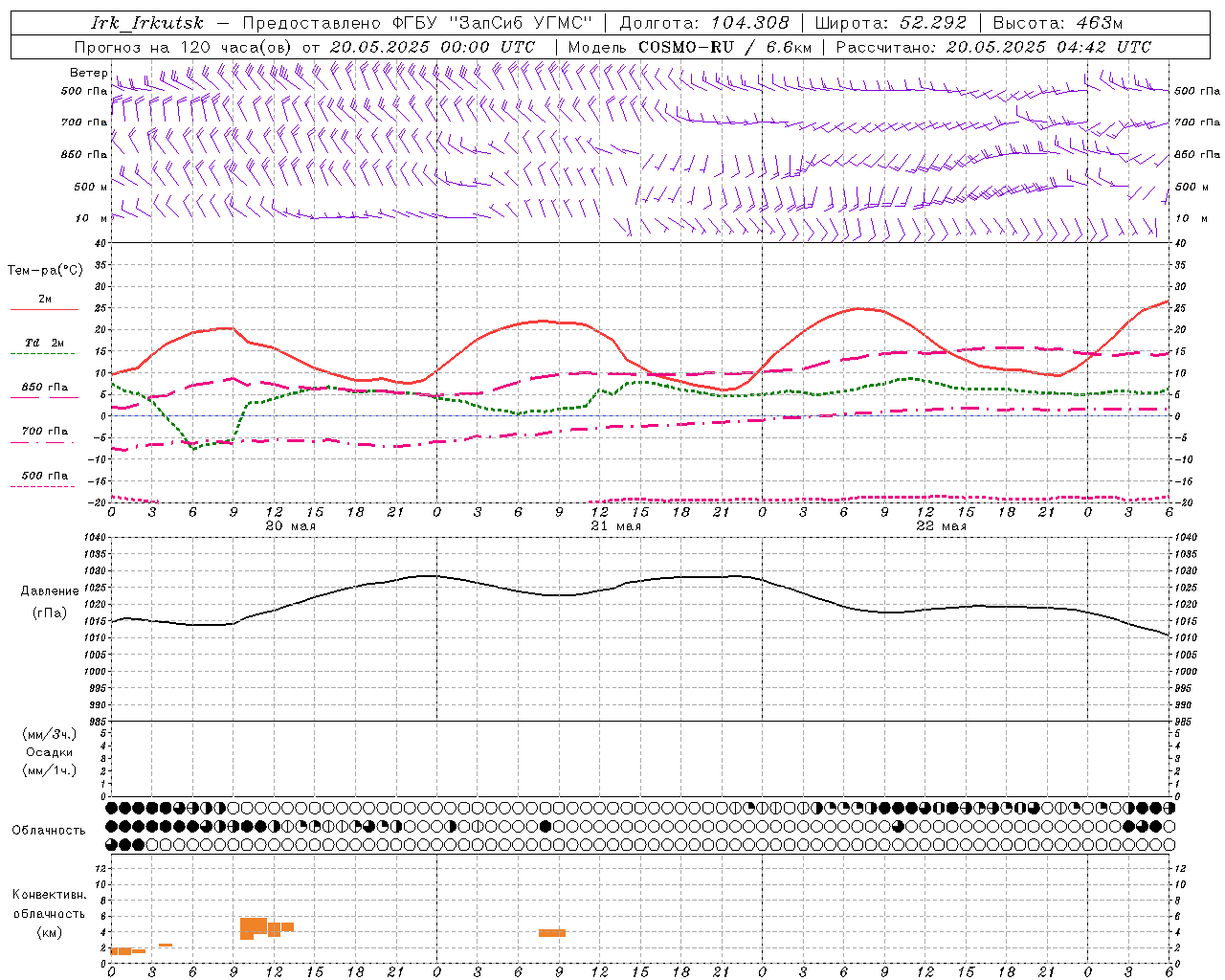Click the station title Irk_Irkutsk
1225x980 pixels.
[147, 23]
